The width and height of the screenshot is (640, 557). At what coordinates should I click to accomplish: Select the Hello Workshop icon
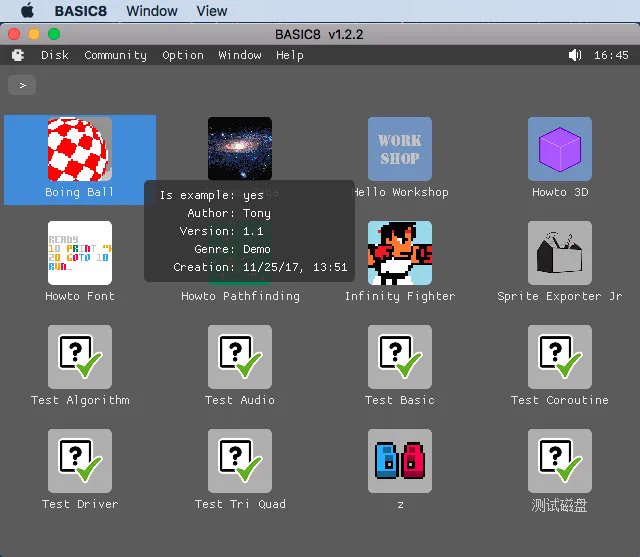pyautogui.click(x=400, y=149)
